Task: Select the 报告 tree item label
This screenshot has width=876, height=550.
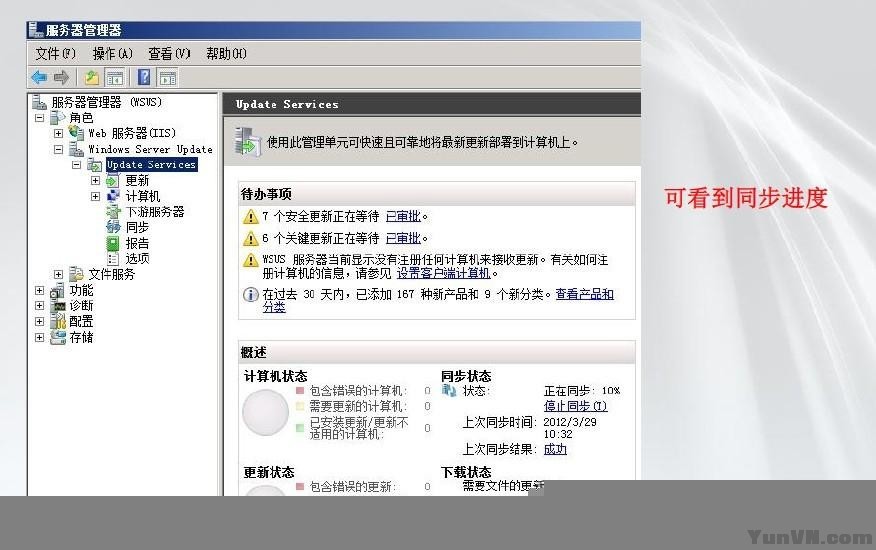Action: pos(137,243)
